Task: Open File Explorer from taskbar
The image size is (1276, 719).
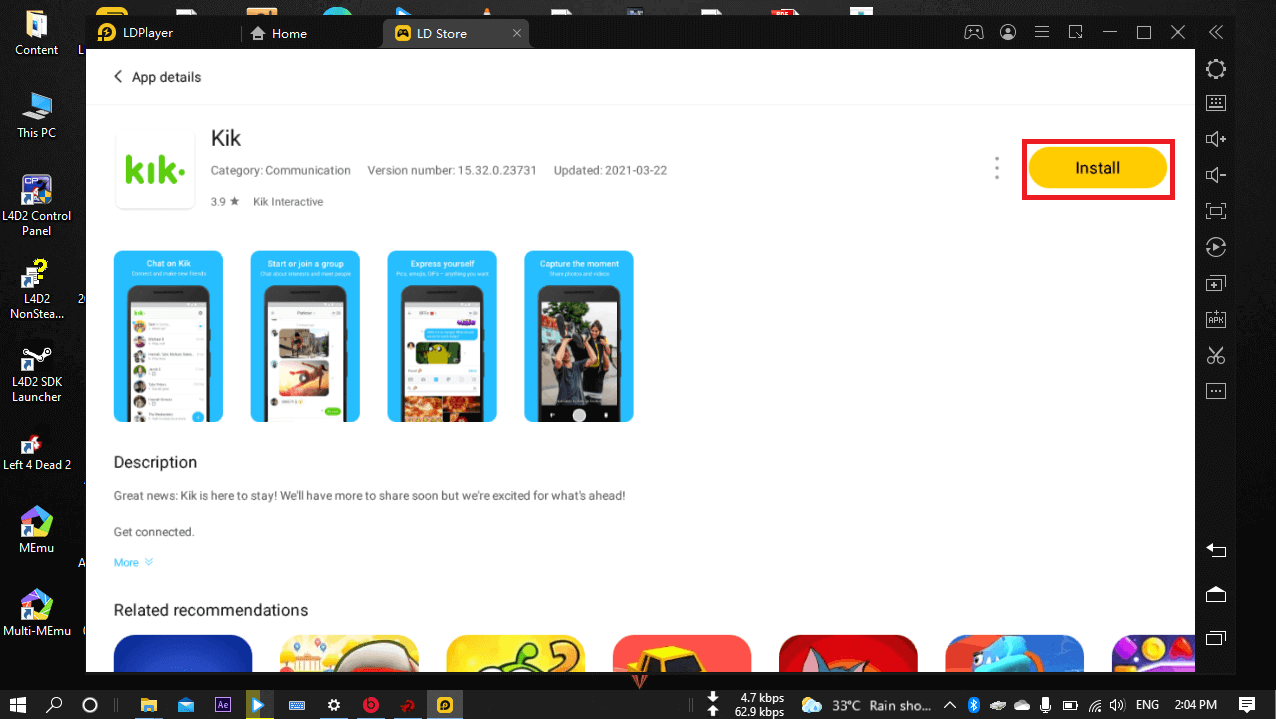Action: click(x=149, y=704)
